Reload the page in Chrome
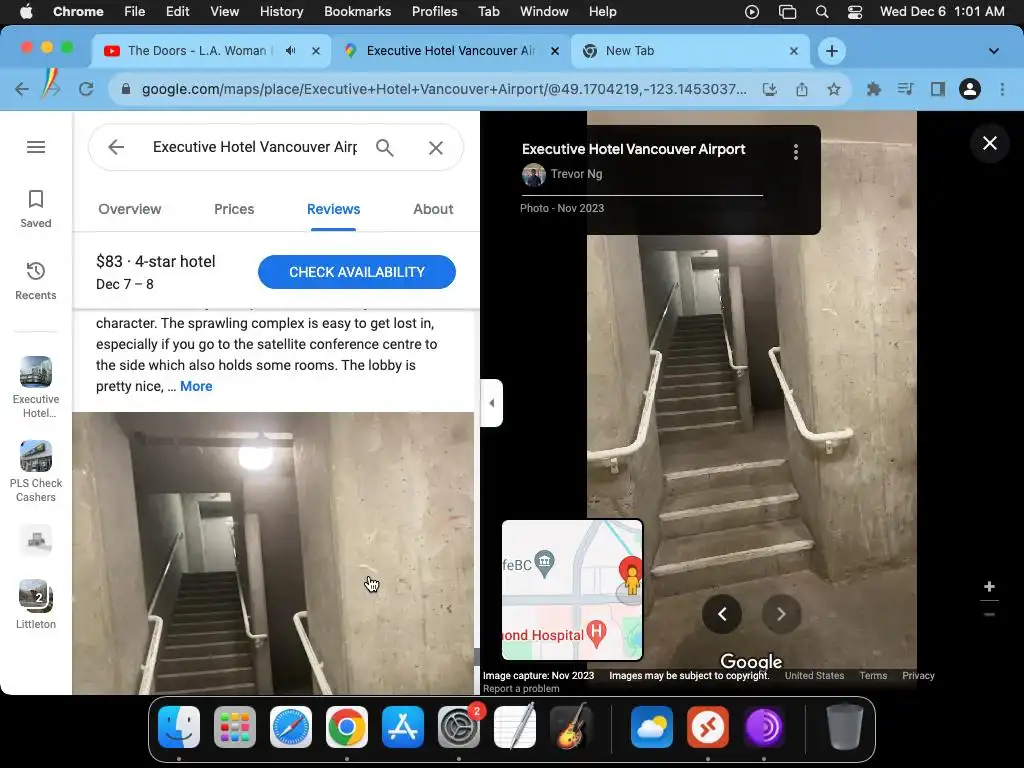 click(86, 89)
